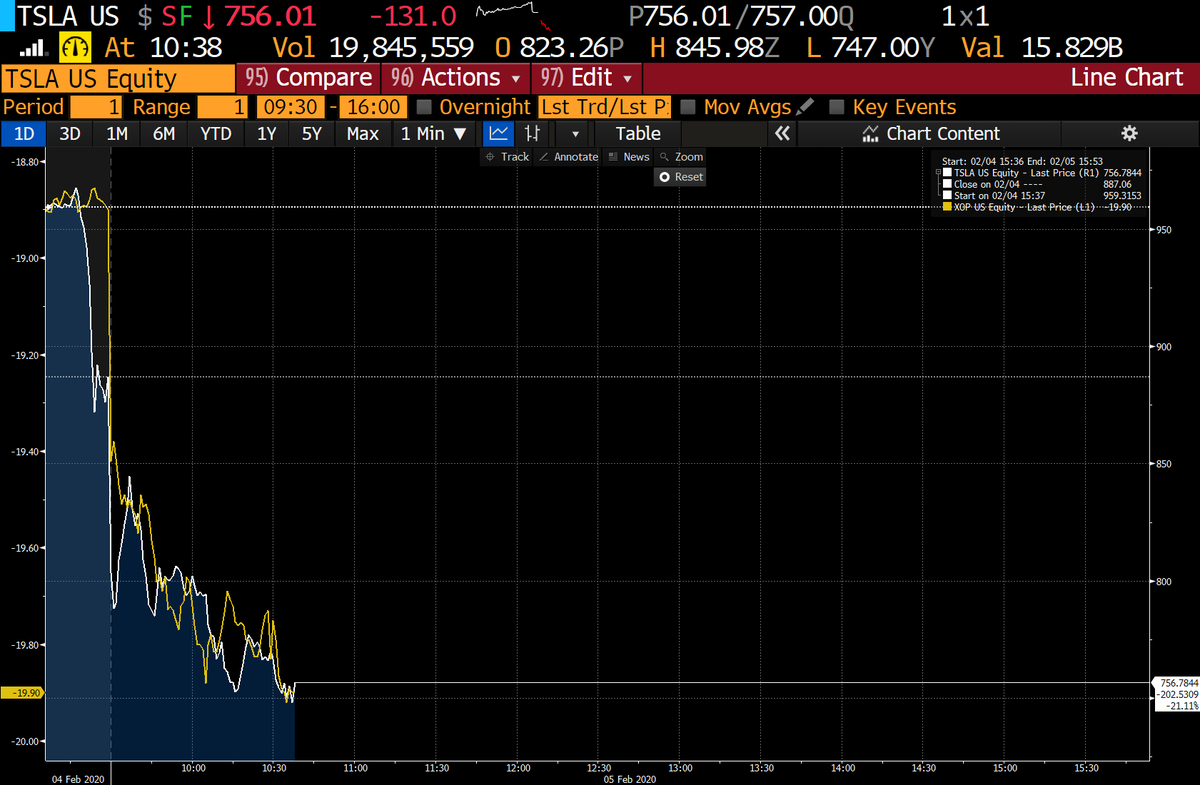Toggle the Mov Avgs checkbox
Screen dimensions: 1200x785
point(688,107)
